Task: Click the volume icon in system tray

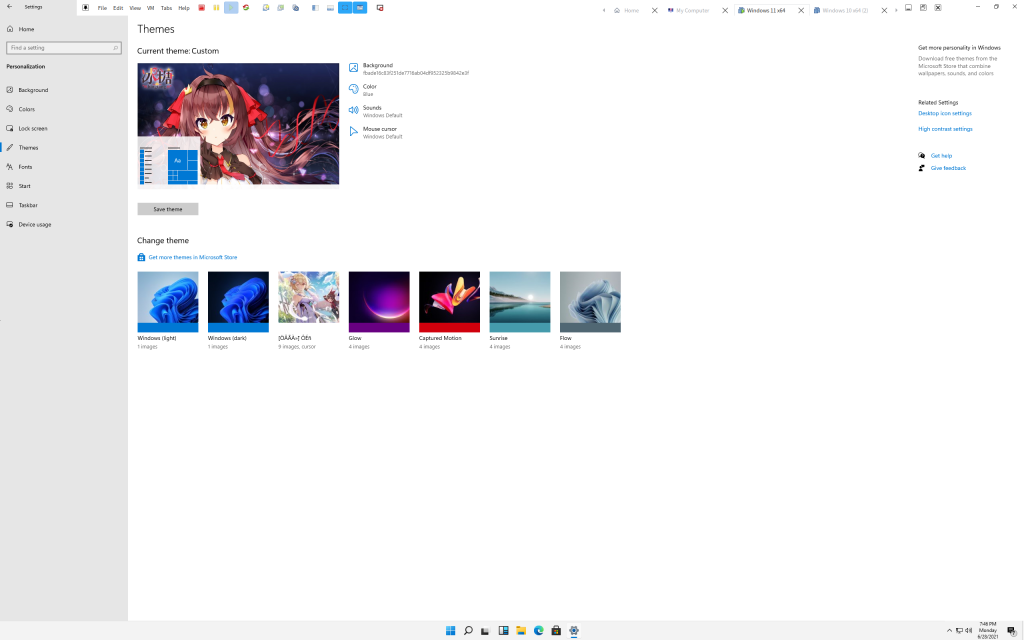Action: pos(968,631)
